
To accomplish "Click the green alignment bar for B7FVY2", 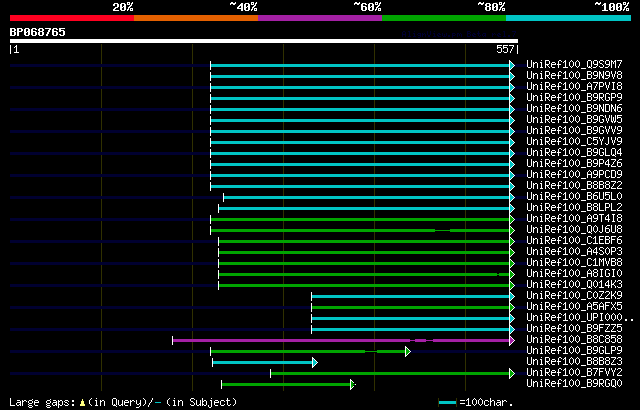I will click(x=390, y=373).
